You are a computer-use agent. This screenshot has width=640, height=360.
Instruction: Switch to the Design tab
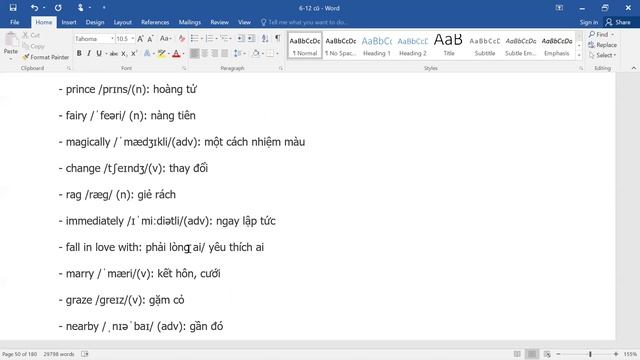point(95,22)
